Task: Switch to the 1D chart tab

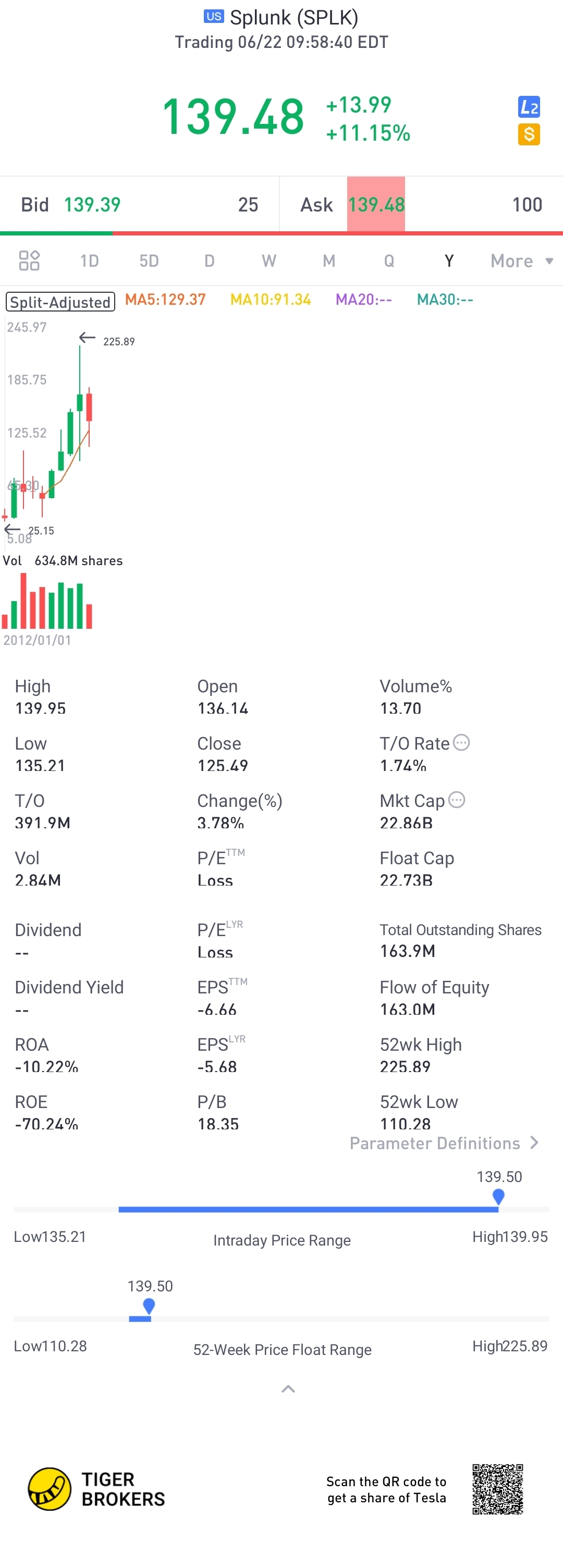Action: [89, 261]
